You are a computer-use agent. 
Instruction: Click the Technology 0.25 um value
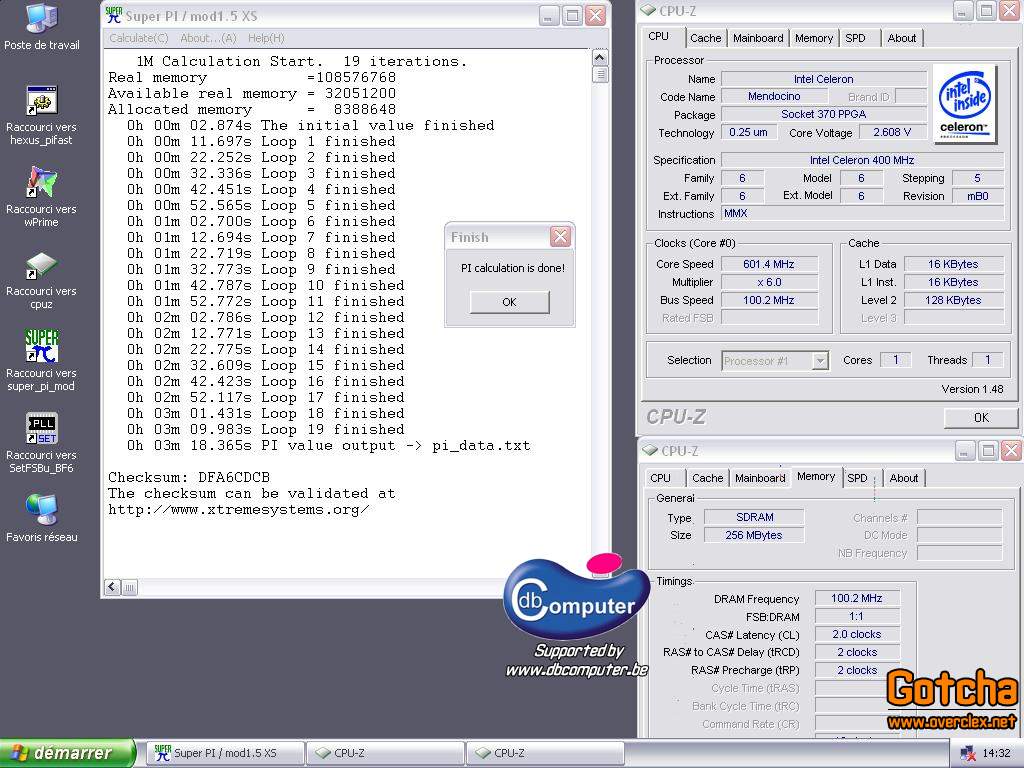[x=748, y=133]
